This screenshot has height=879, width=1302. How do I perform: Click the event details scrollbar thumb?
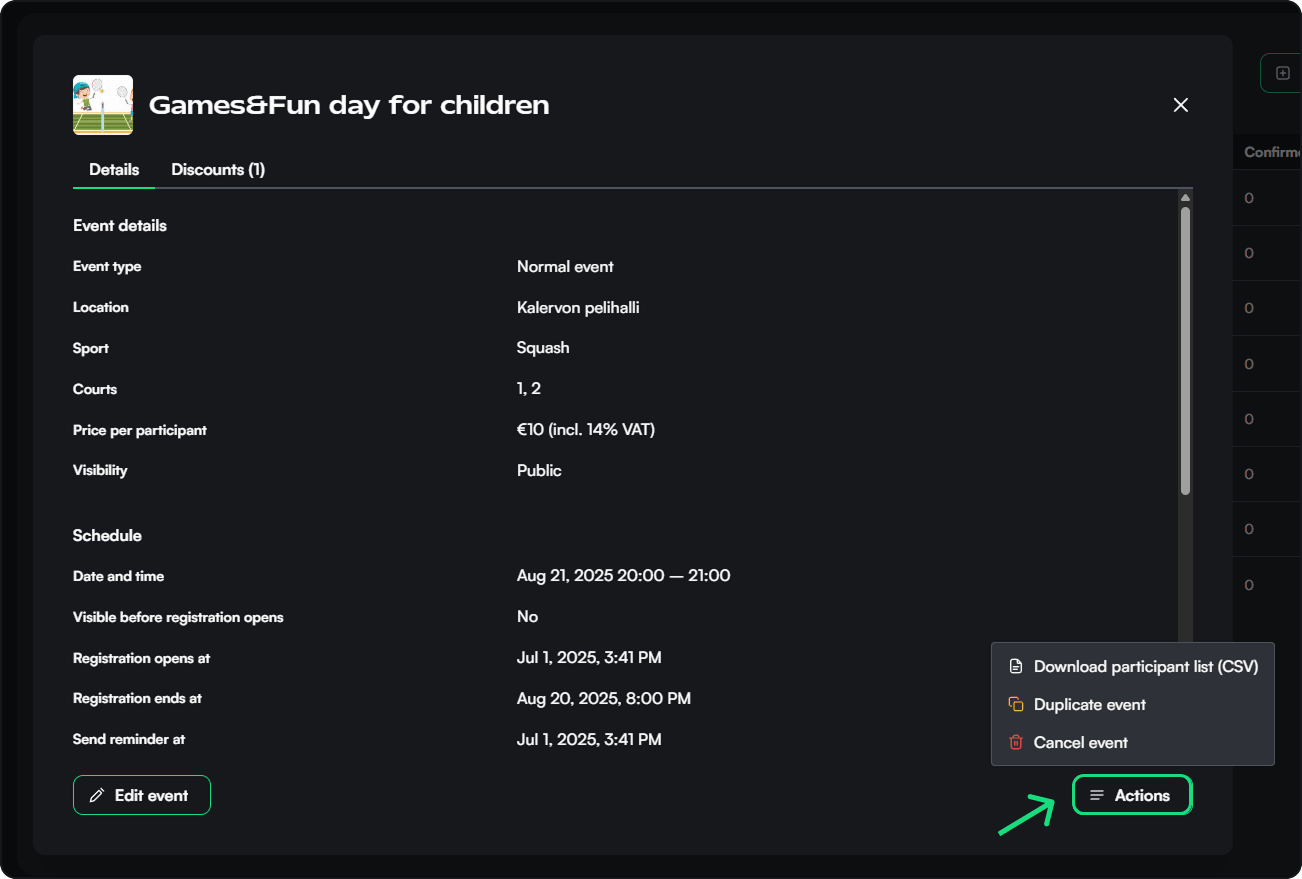point(1185,350)
